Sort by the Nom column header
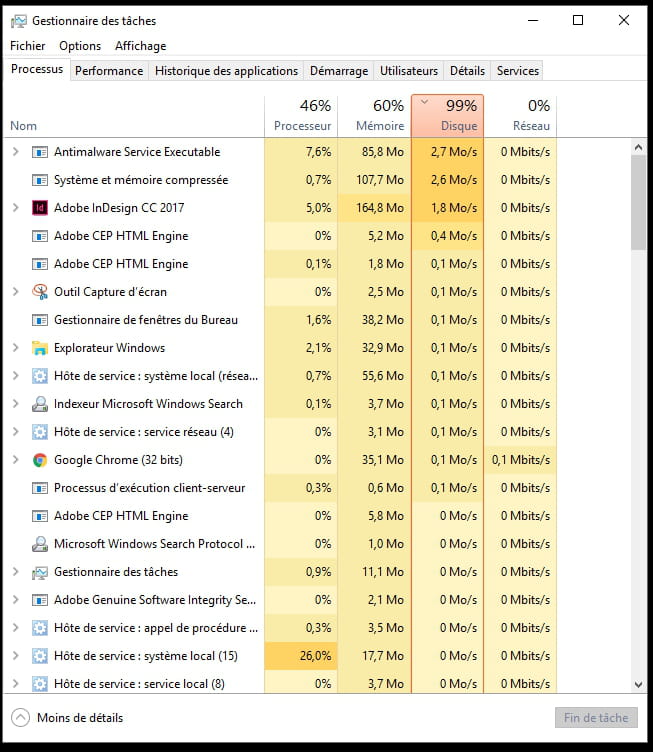Viewport: 653px width, 752px height. (134, 117)
